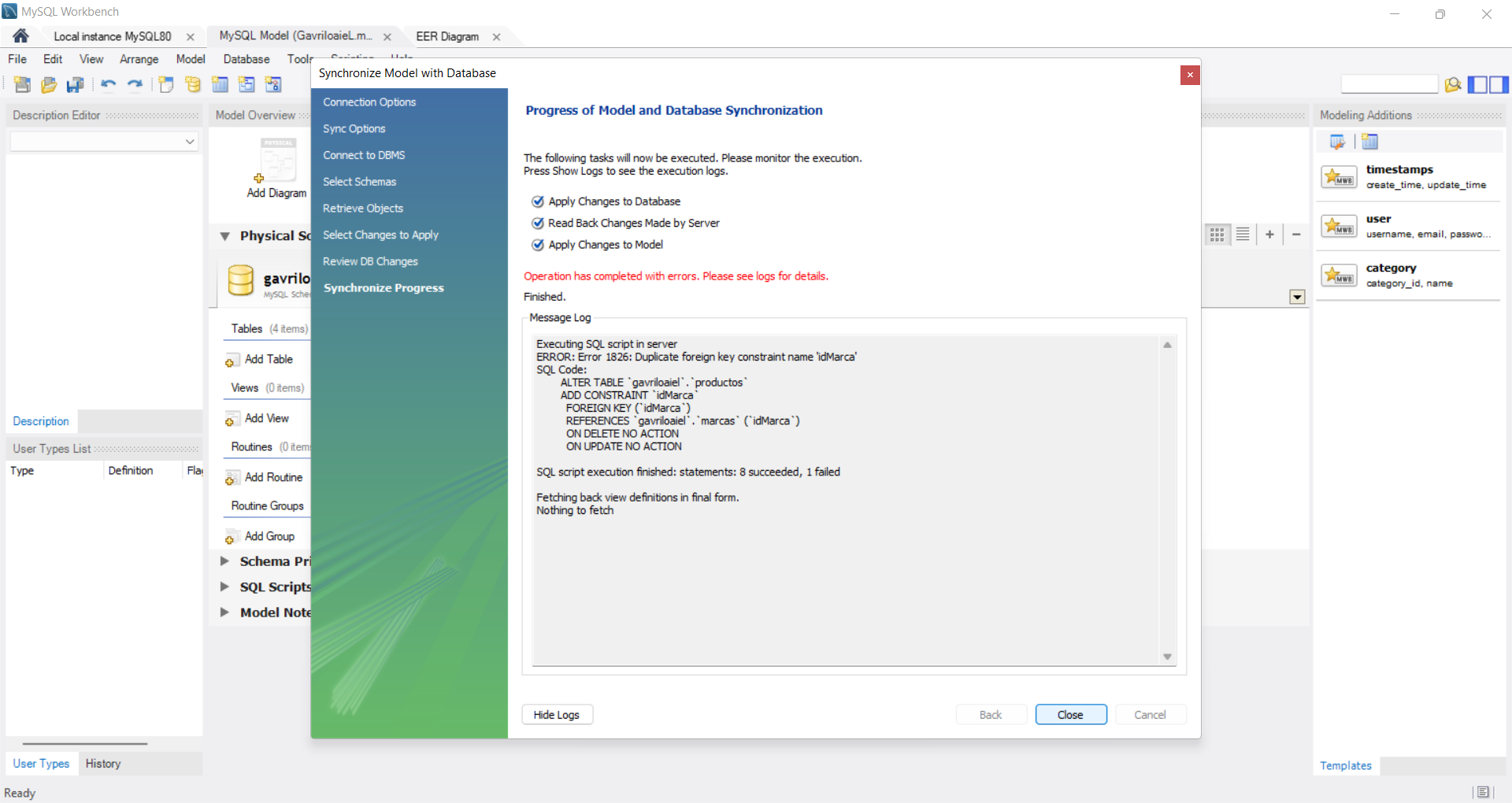
Task: Open the Model menu
Action: coord(191,59)
